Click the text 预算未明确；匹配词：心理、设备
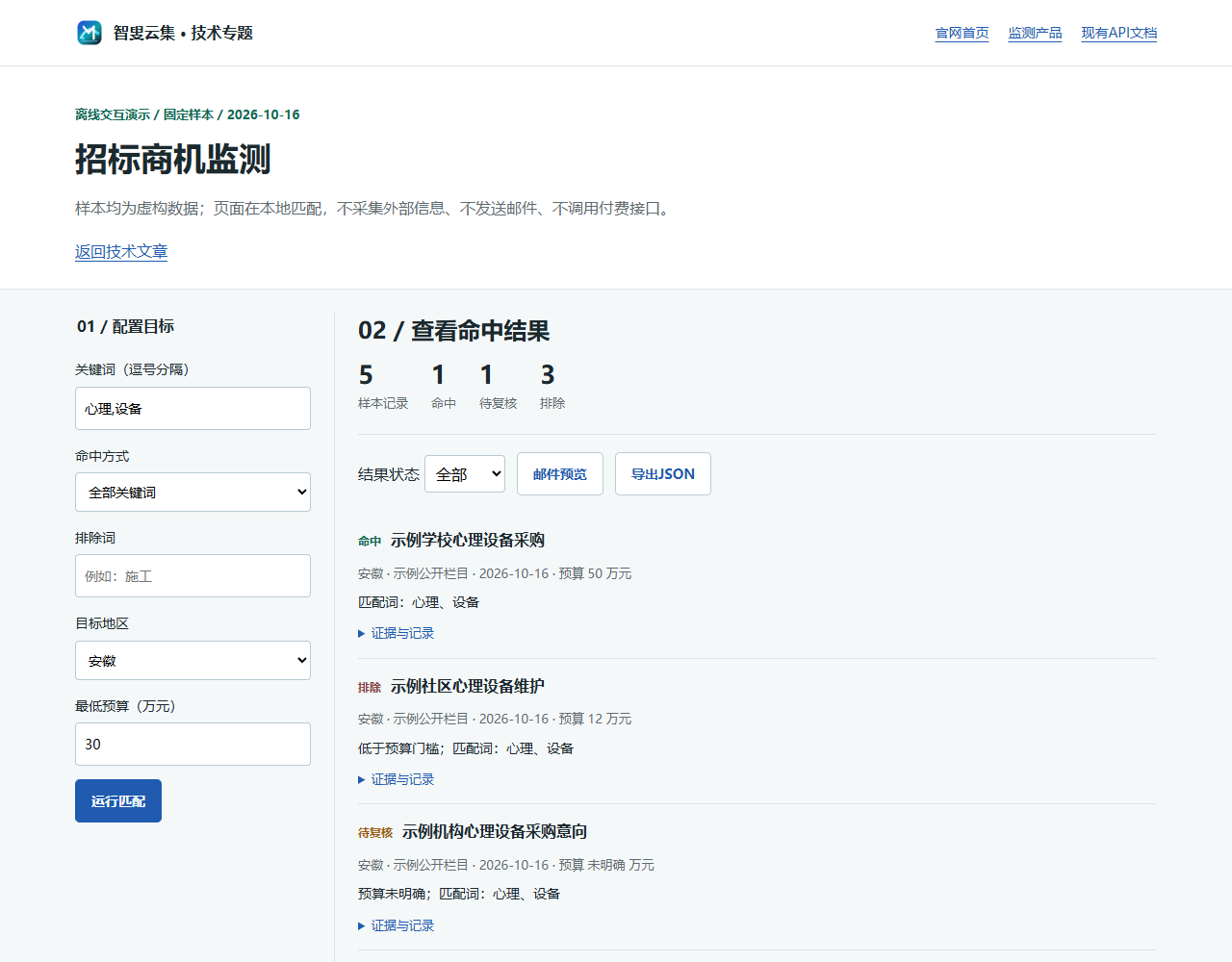 tap(459, 894)
